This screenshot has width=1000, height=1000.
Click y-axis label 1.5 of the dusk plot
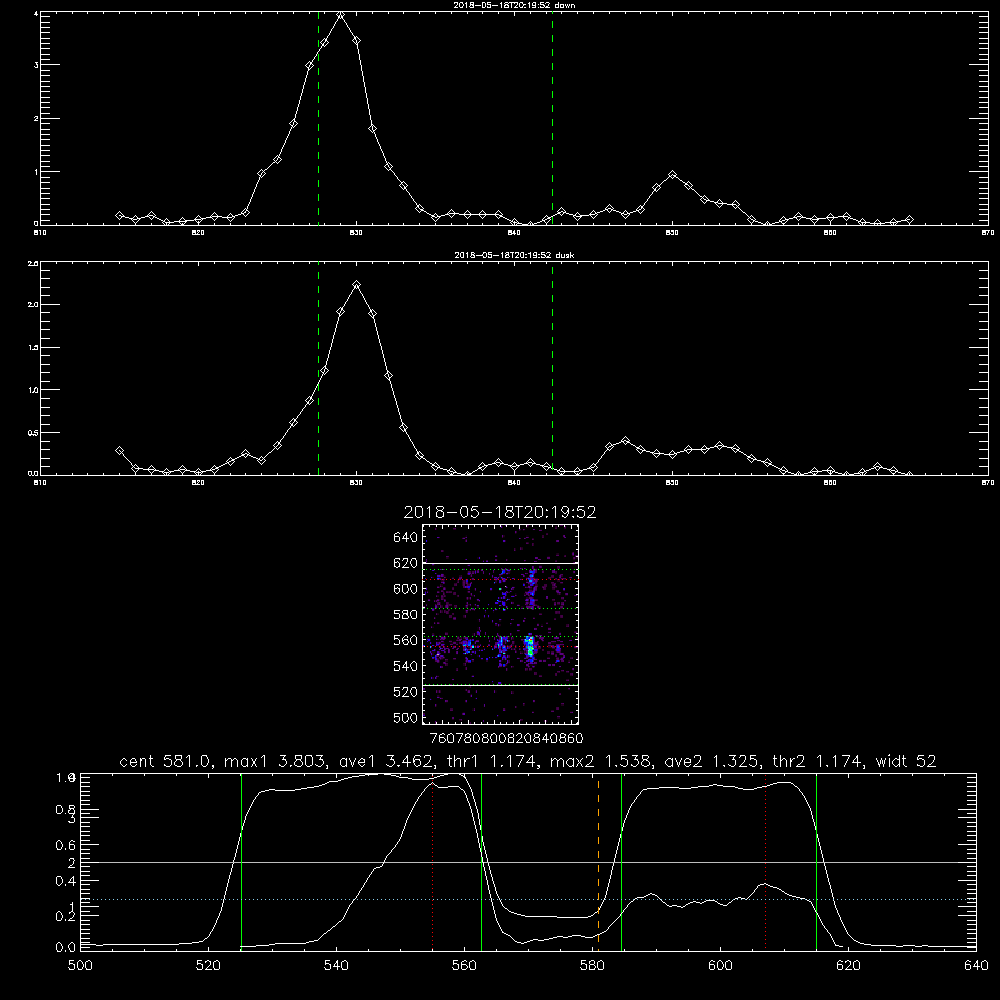(34, 348)
